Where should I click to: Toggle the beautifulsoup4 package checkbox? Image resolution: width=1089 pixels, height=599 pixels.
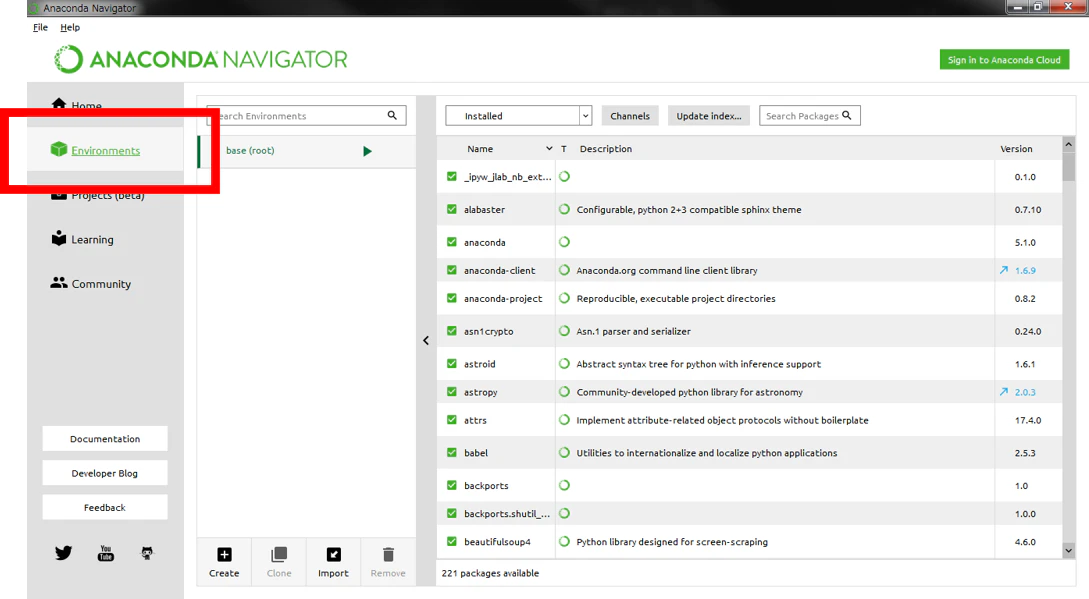[x=452, y=541]
